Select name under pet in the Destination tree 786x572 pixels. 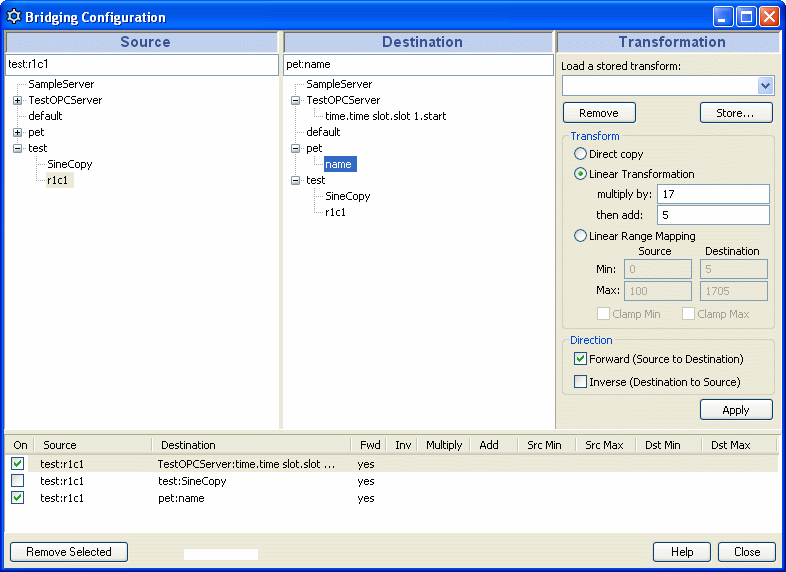pyautogui.click(x=340, y=164)
